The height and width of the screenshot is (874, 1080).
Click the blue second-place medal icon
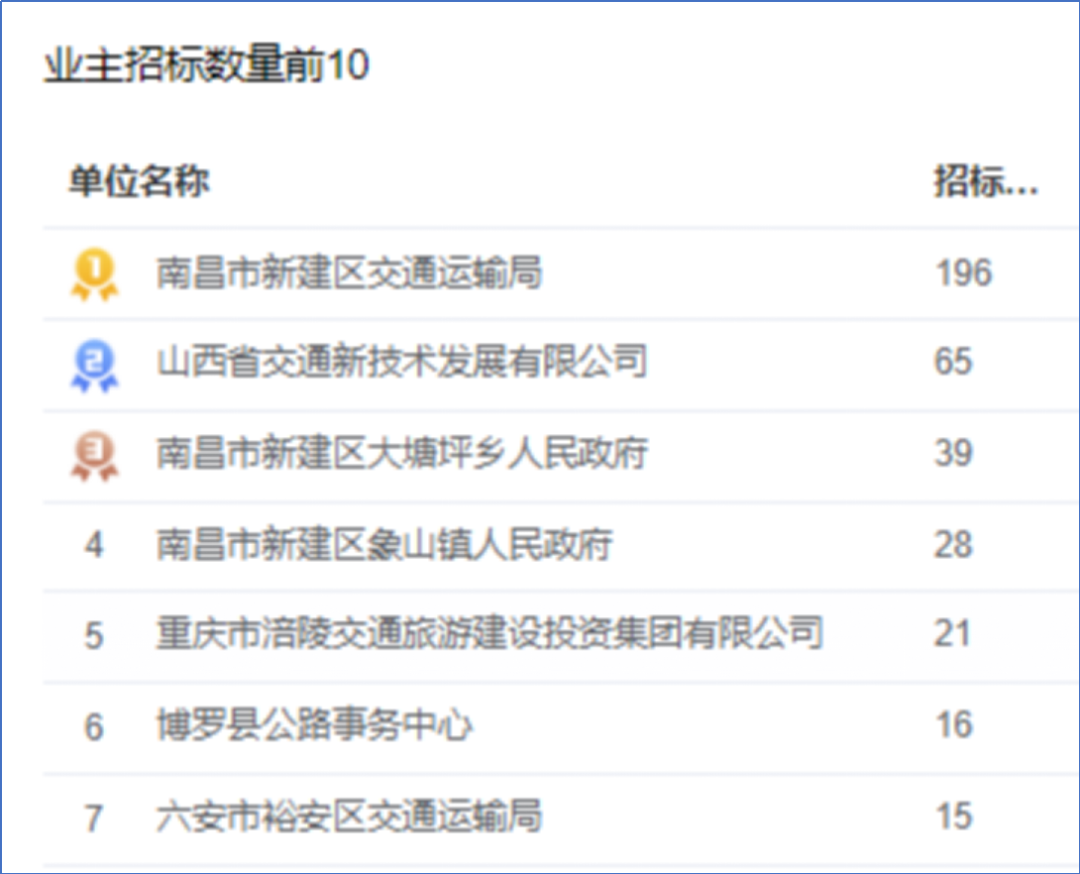click(95, 365)
